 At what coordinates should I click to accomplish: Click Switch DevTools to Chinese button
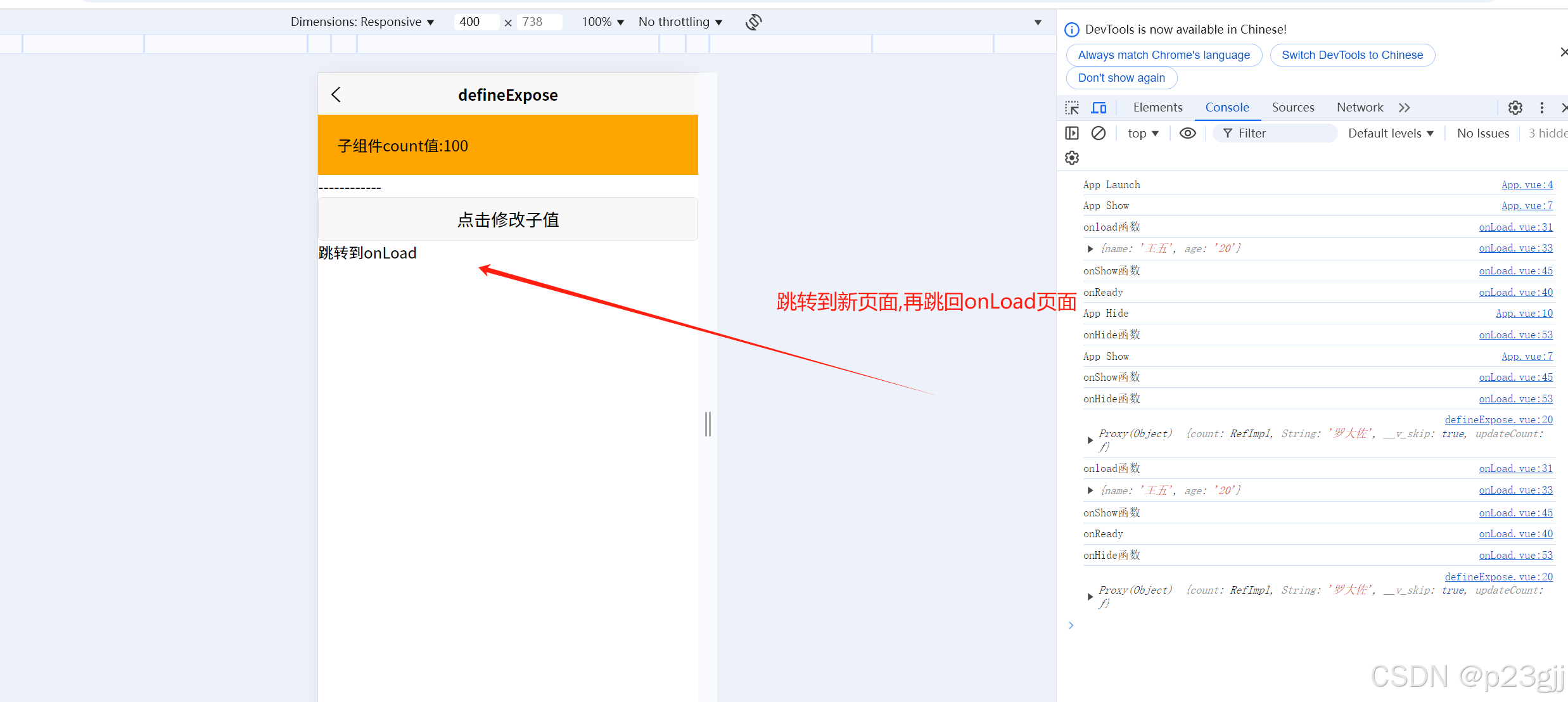coord(1352,55)
